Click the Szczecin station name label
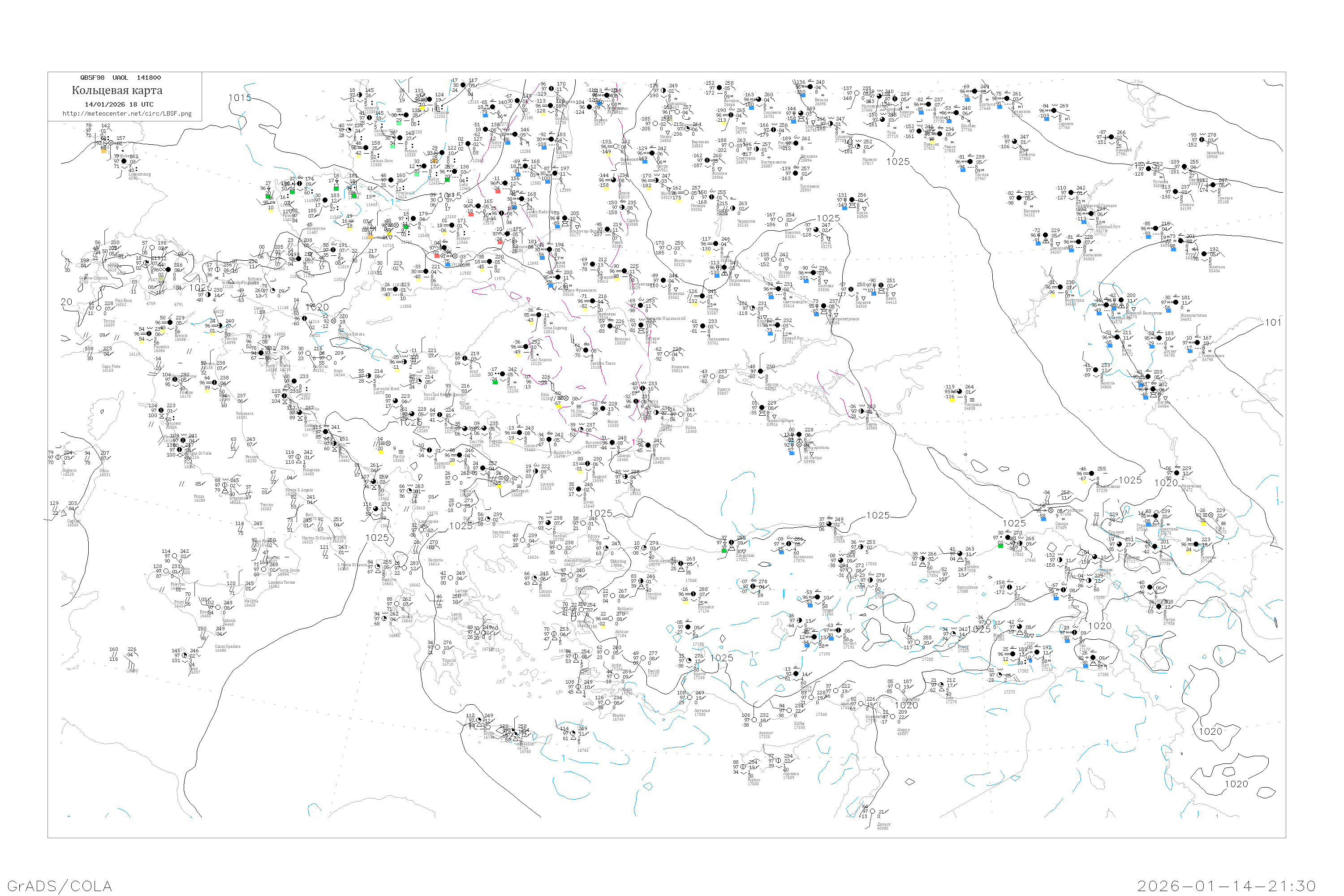 point(371,108)
